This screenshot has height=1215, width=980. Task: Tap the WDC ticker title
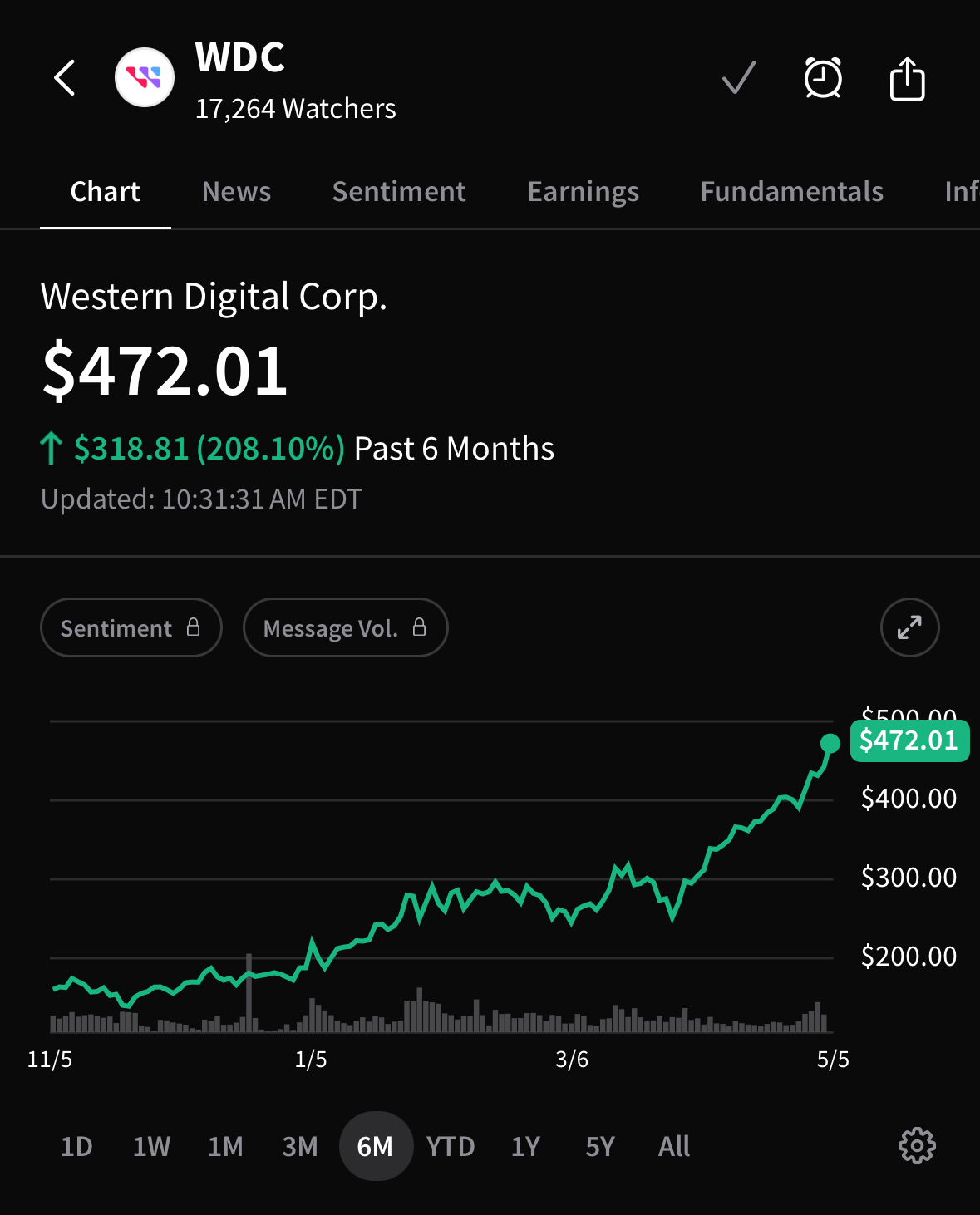tap(240, 58)
